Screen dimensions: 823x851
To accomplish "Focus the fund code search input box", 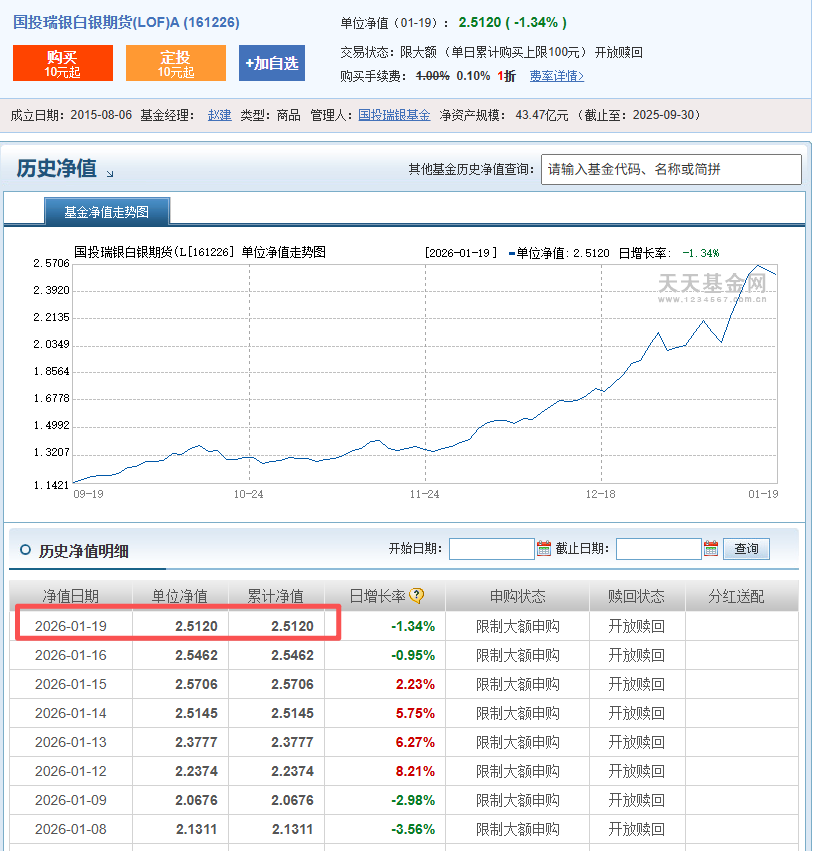I will click(670, 169).
